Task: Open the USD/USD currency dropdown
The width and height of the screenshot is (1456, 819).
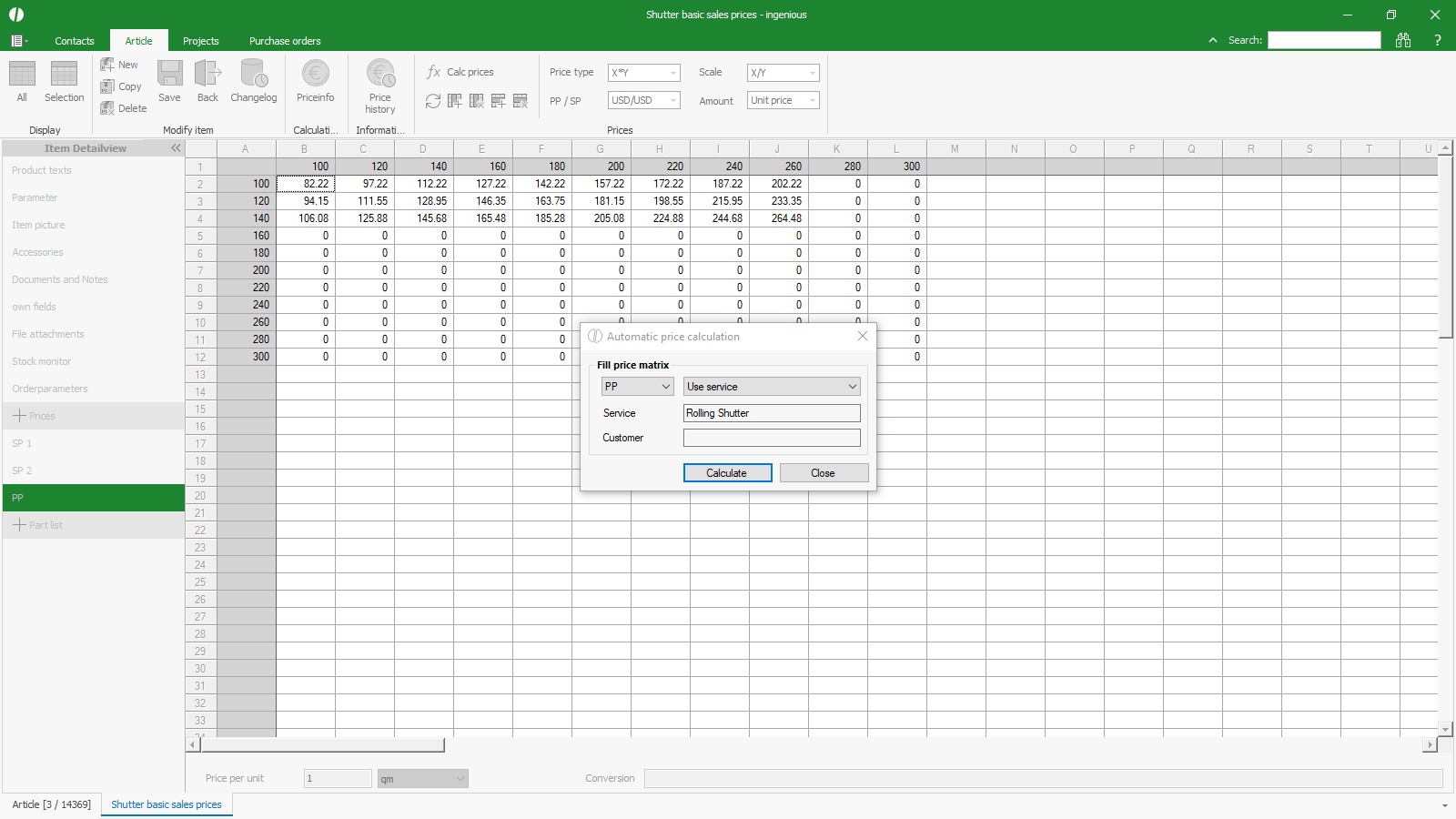Action: pos(643,101)
